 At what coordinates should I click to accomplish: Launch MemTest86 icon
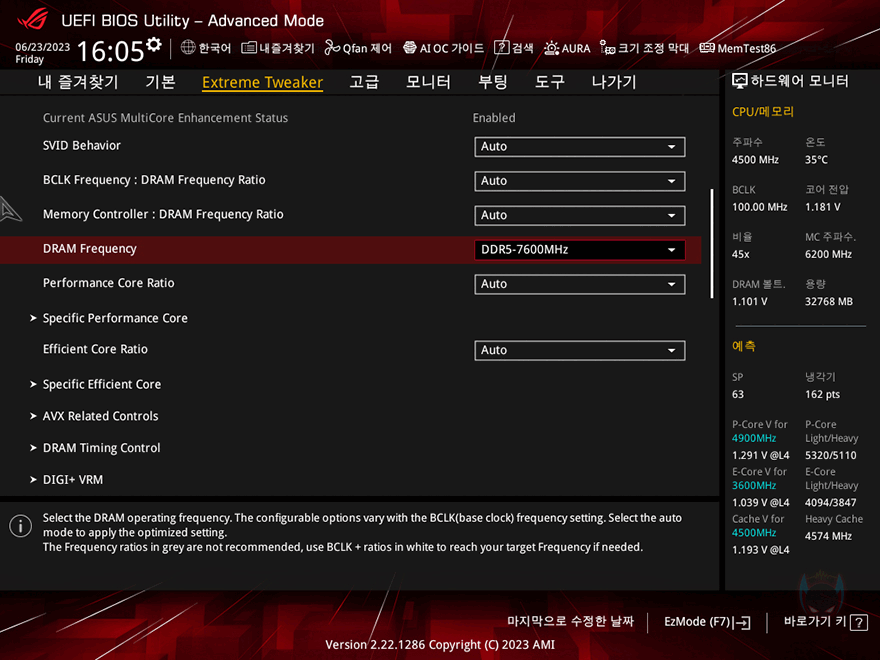[x=707, y=48]
